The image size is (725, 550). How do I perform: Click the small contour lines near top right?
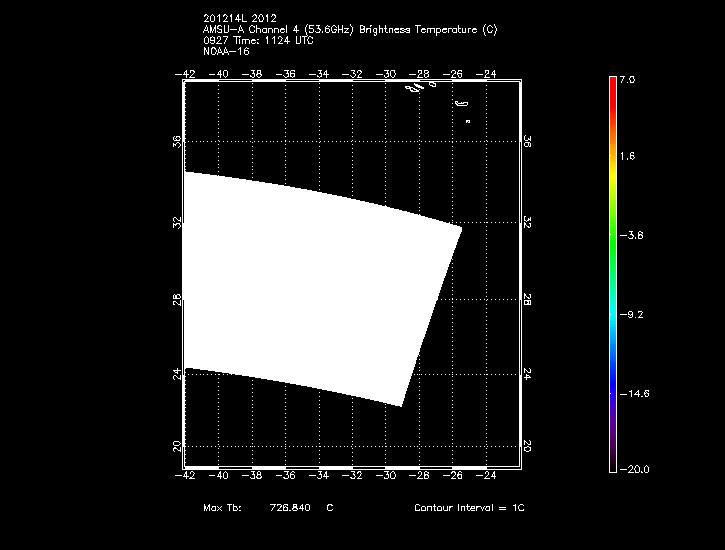[x=420, y=88]
